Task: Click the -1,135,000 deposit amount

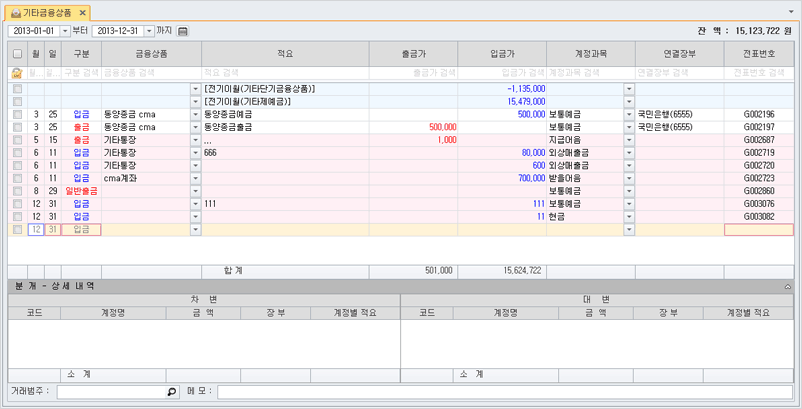Action: pyautogui.click(x=502, y=89)
